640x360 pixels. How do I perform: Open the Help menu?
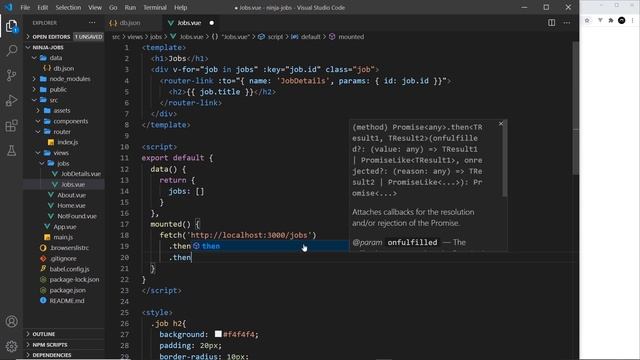pos(180,7)
